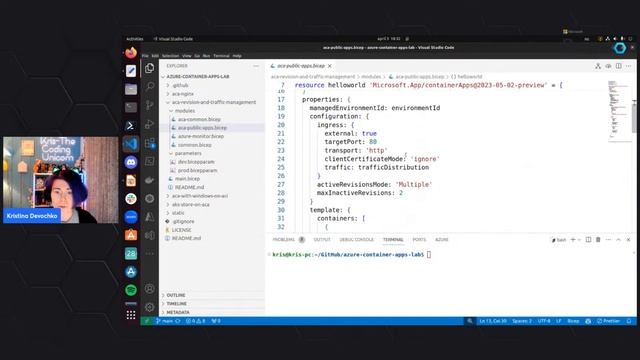Open prod.bicepparam in the explorer
640x360 pixels.
(x=197, y=171)
